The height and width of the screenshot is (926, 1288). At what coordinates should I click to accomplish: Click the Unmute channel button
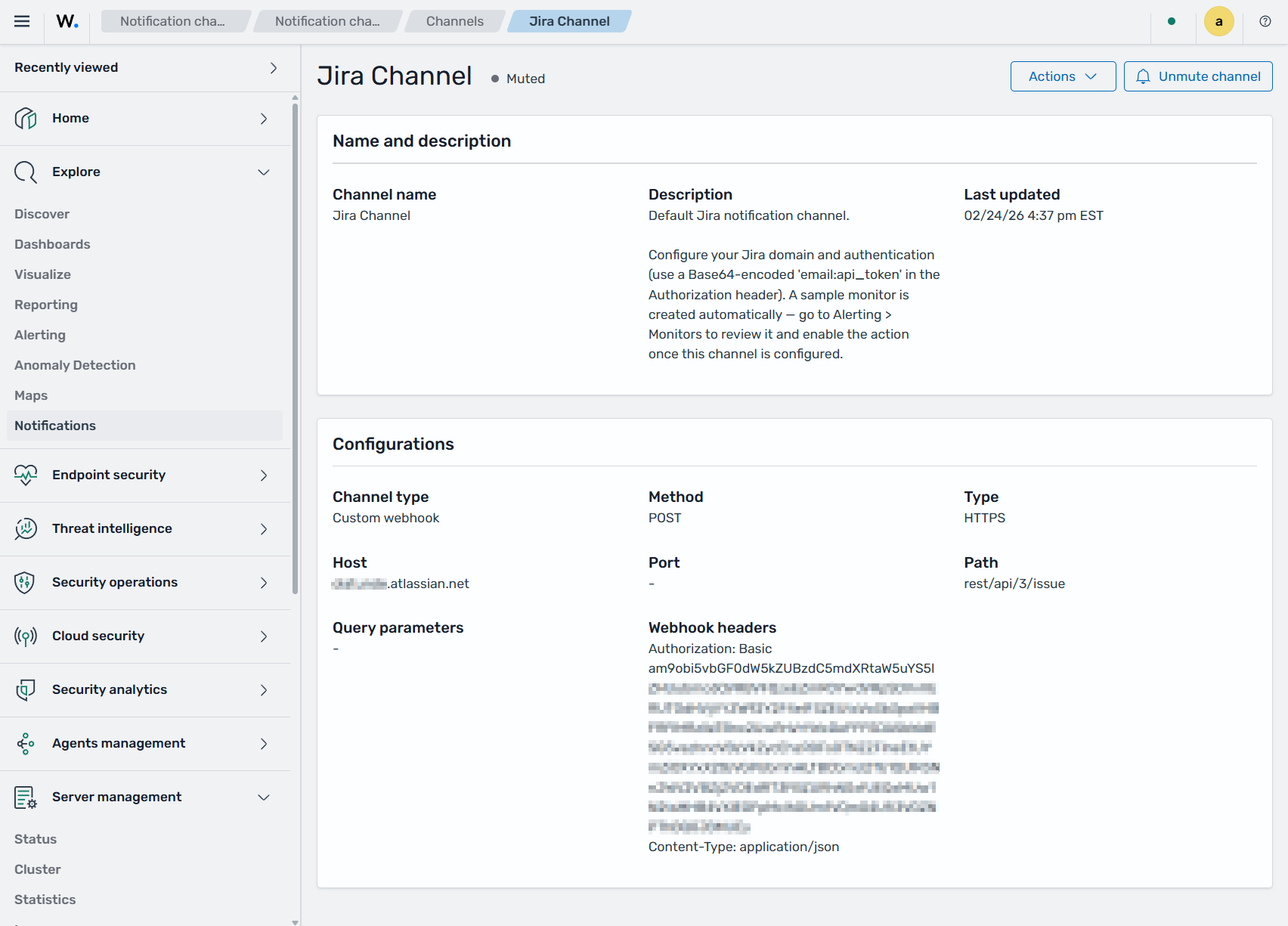(x=1197, y=76)
